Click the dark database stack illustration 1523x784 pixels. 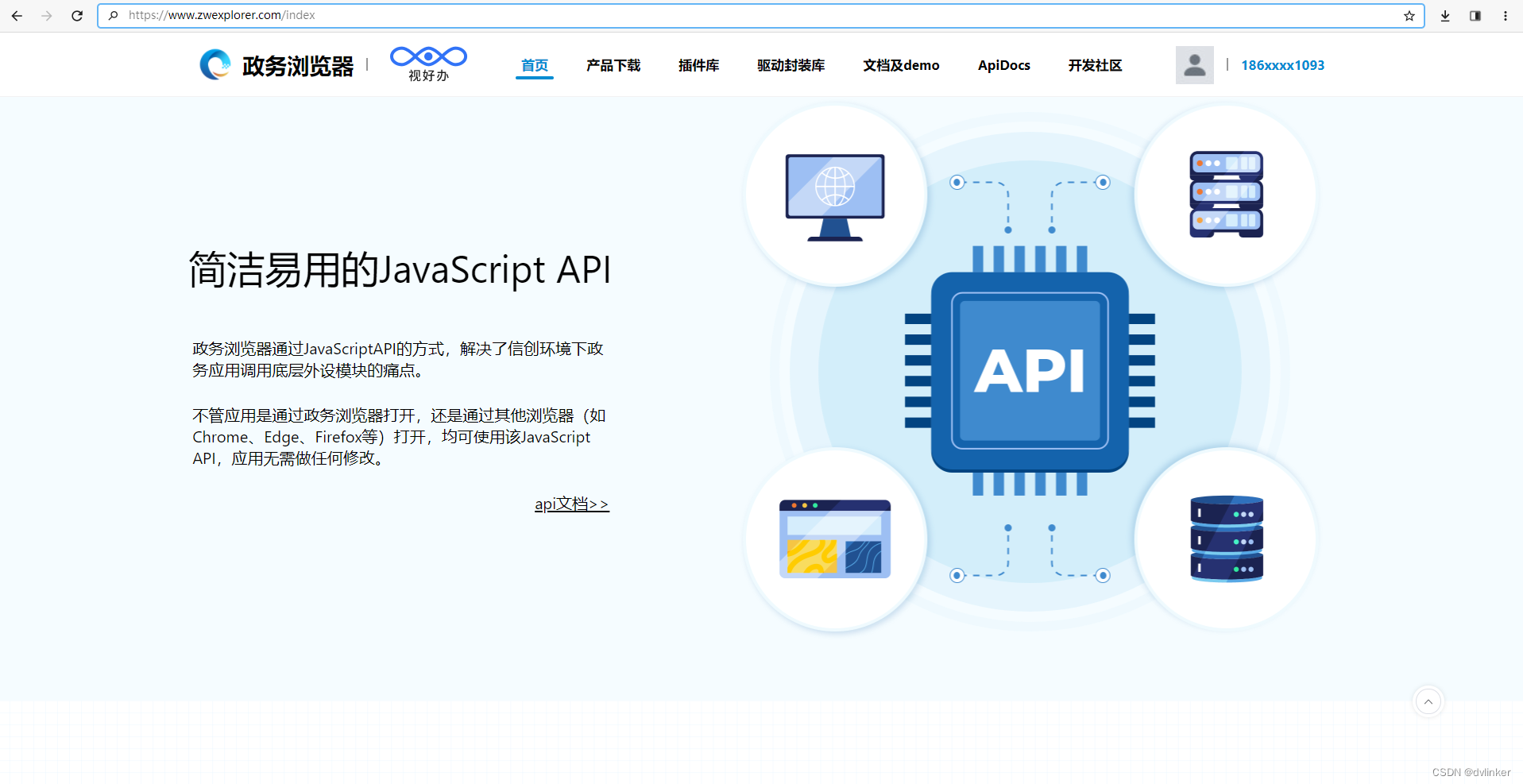(x=1227, y=539)
